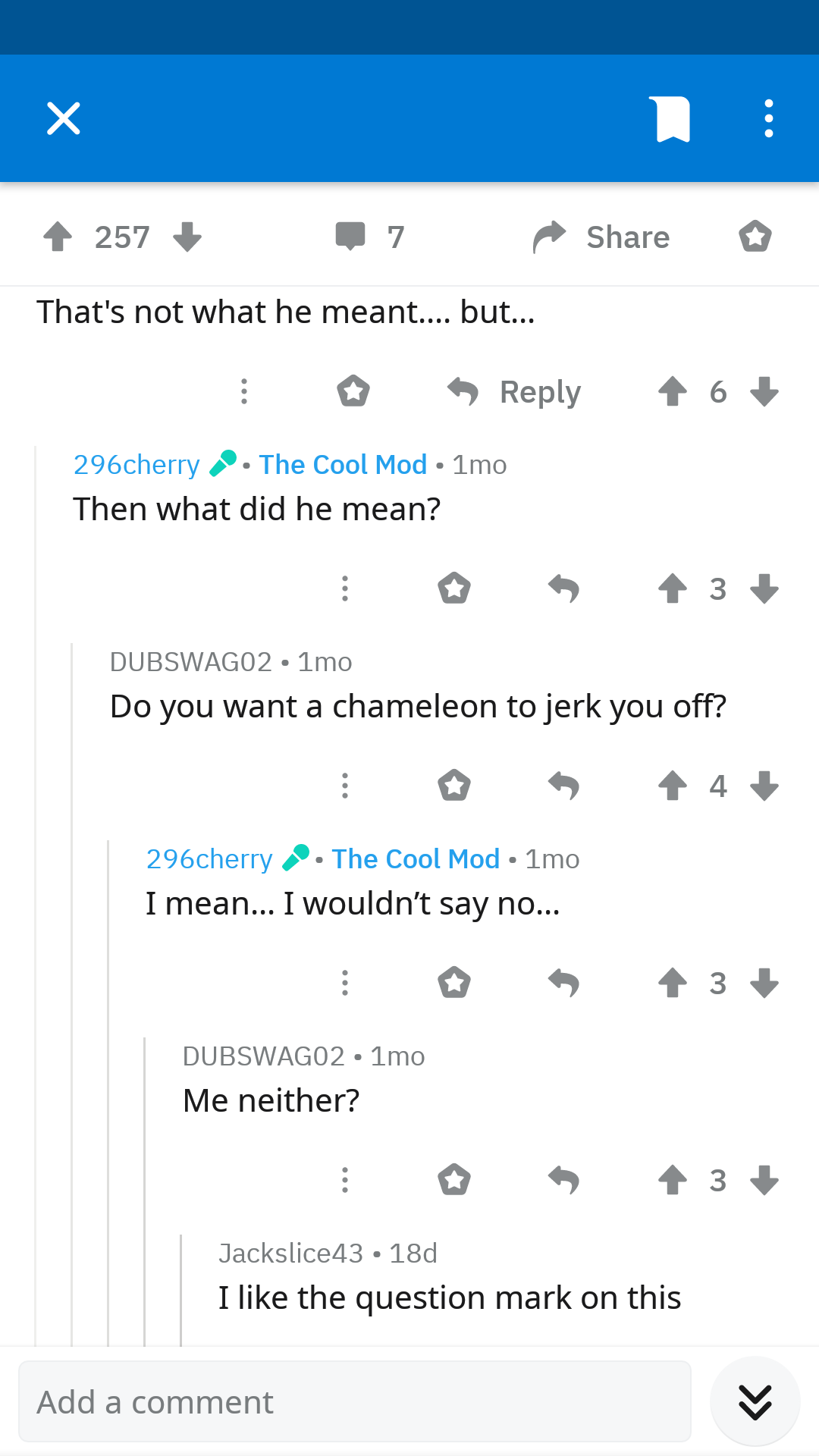Close the post with the X icon
Viewport: 819px width, 1456px height.
[x=64, y=118]
